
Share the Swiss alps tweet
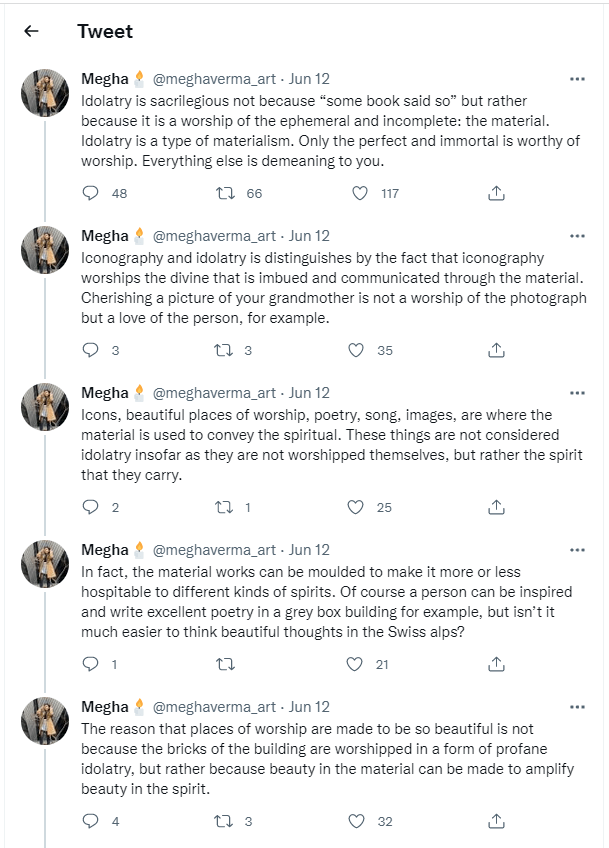495,664
